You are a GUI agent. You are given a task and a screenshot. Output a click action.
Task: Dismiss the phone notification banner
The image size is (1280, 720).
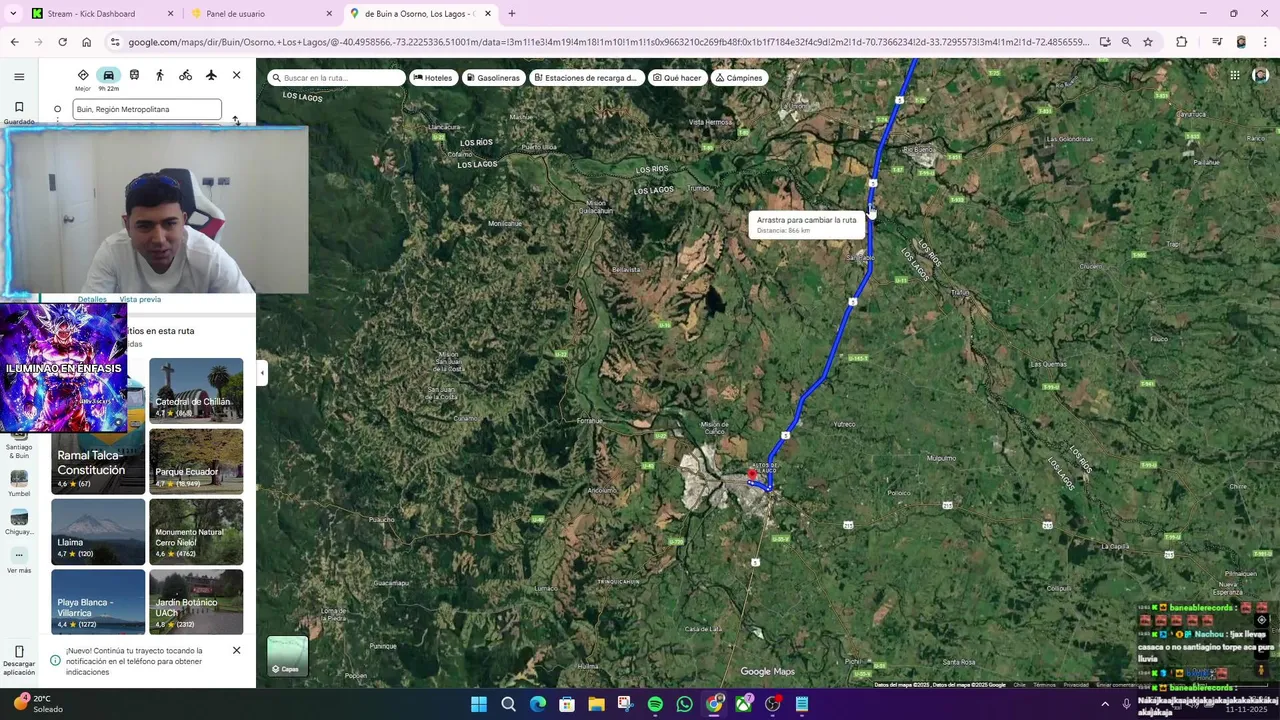[x=236, y=650]
